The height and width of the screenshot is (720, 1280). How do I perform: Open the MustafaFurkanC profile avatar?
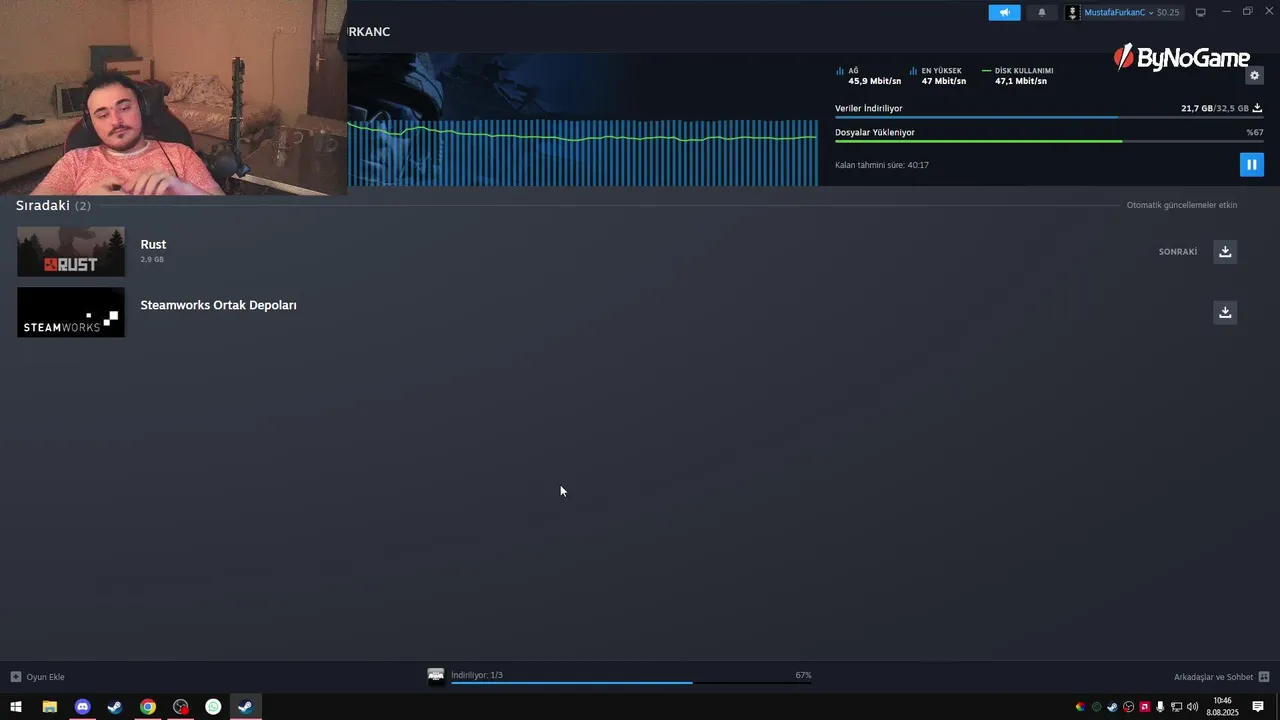1073,12
